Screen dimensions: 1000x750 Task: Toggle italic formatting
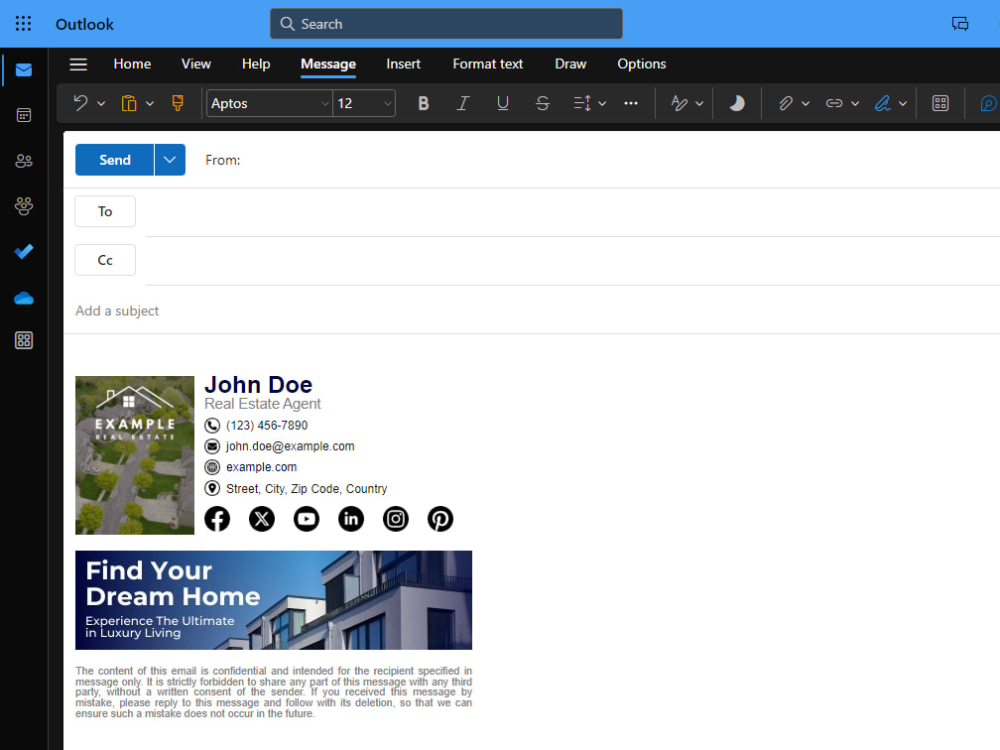pos(463,103)
